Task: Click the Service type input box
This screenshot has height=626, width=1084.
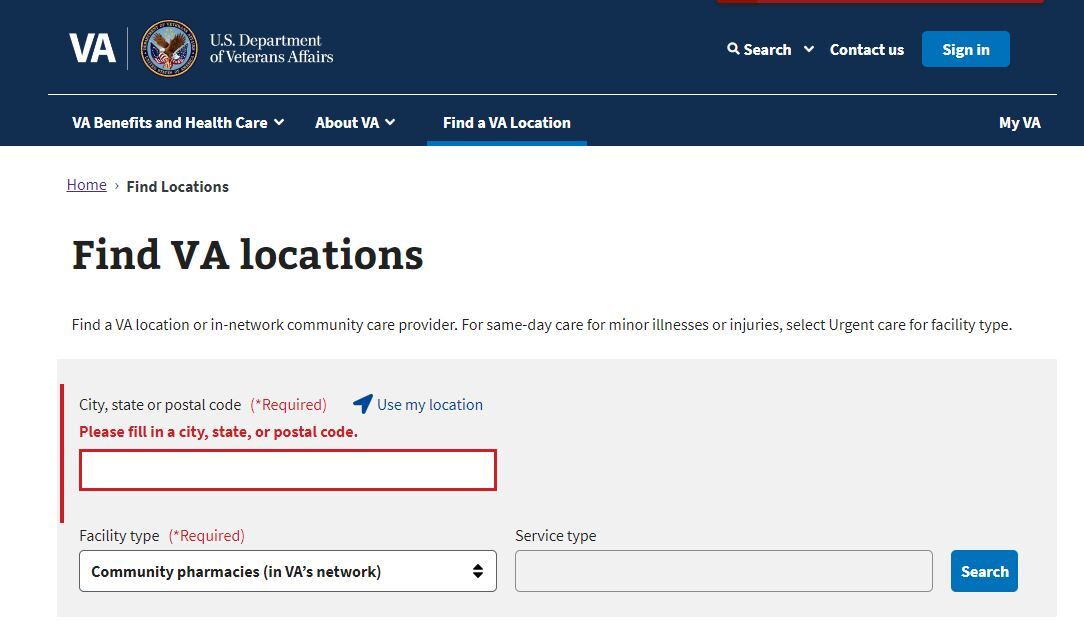Action: pyautogui.click(x=723, y=570)
